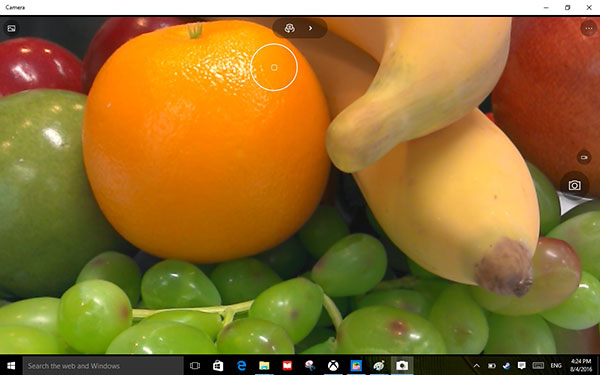Click the camera scene mode icon
Viewport: 600px width, 375px height.
point(290,28)
